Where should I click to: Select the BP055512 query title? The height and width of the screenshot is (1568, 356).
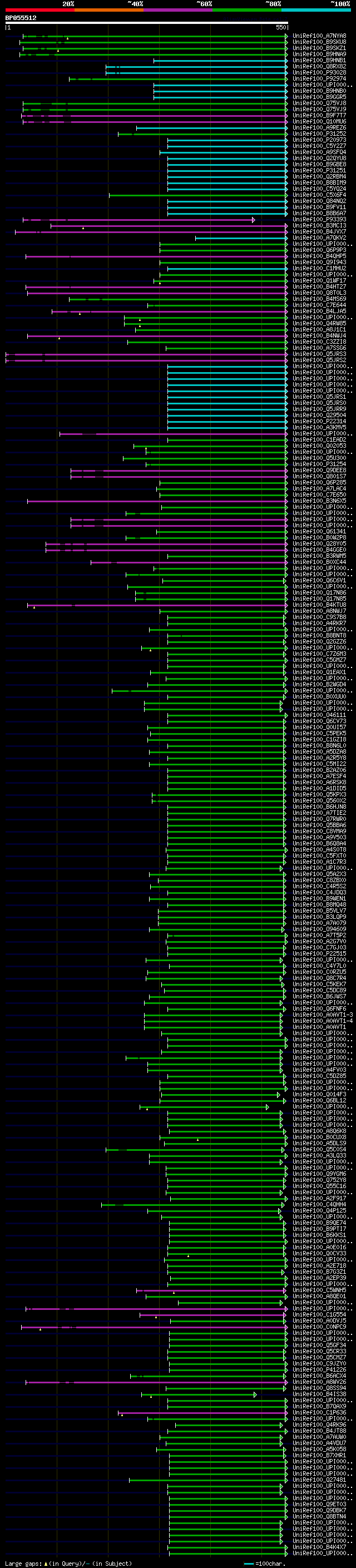tap(21, 18)
